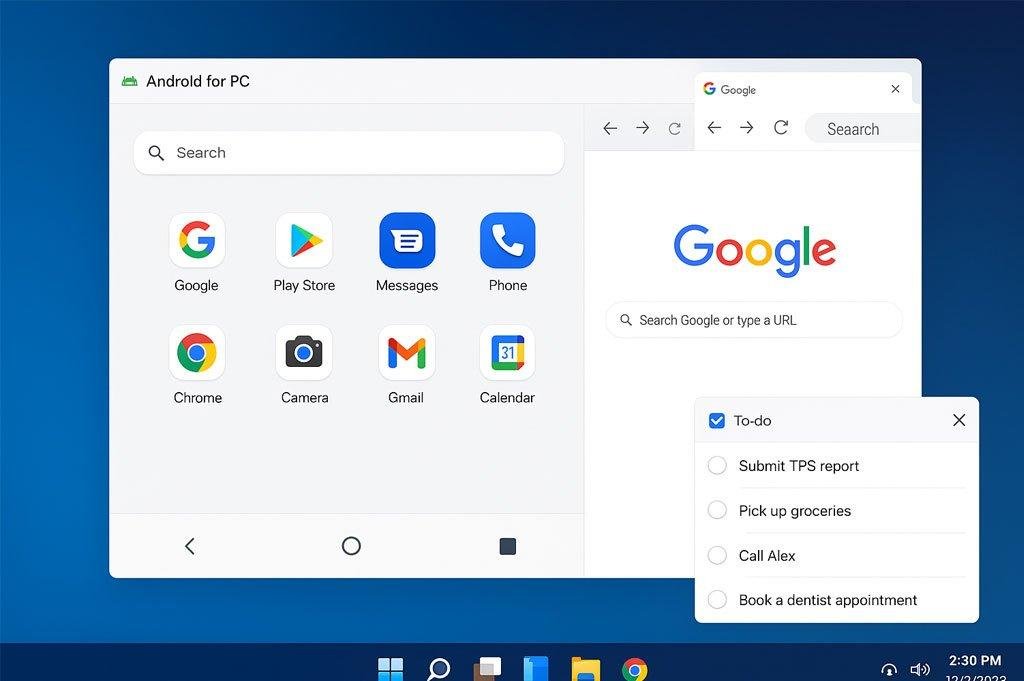Open the Google app
The width and height of the screenshot is (1024, 681).
click(x=197, y=240)
